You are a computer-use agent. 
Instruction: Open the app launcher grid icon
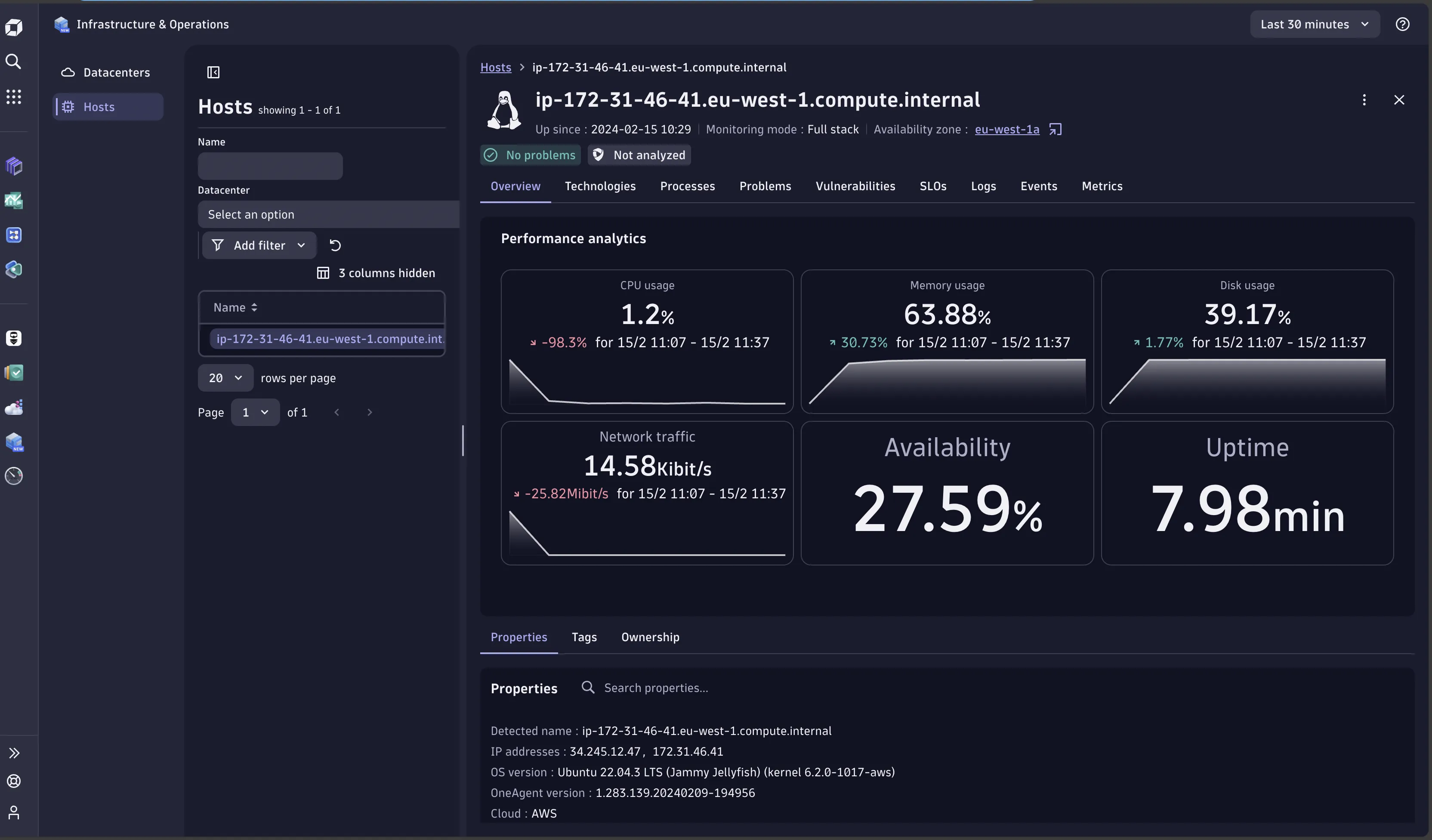pyautogui.click(x=14, y=97)
